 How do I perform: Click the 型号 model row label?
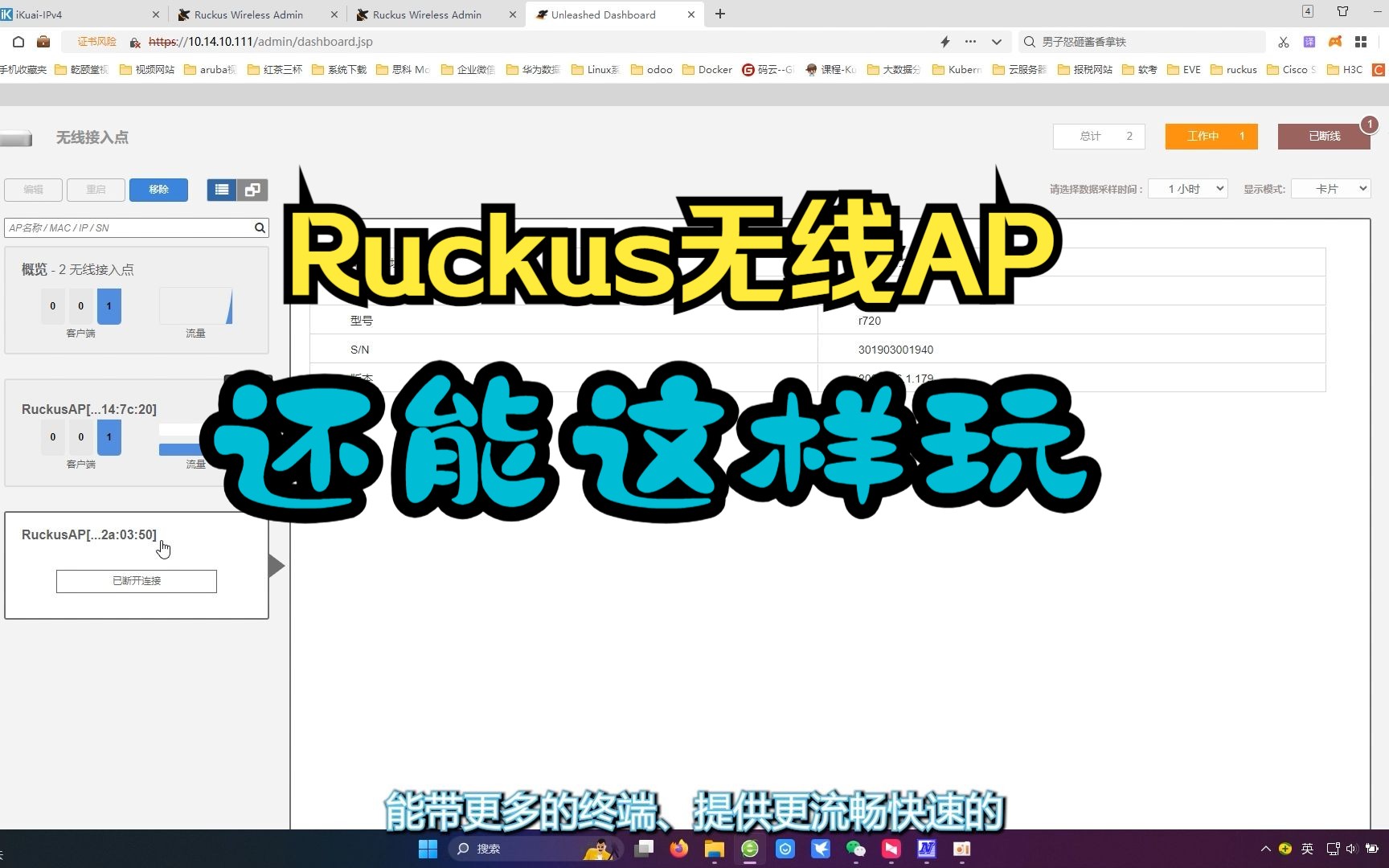(x=362, y=321)
